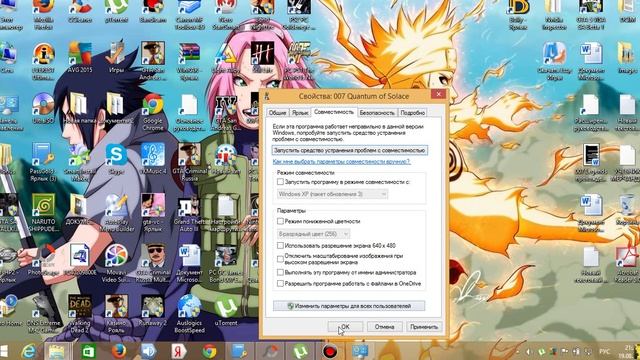The image size is (640, 360).
Task: Click the volume speaker icon in system tray
Action: 529,351
